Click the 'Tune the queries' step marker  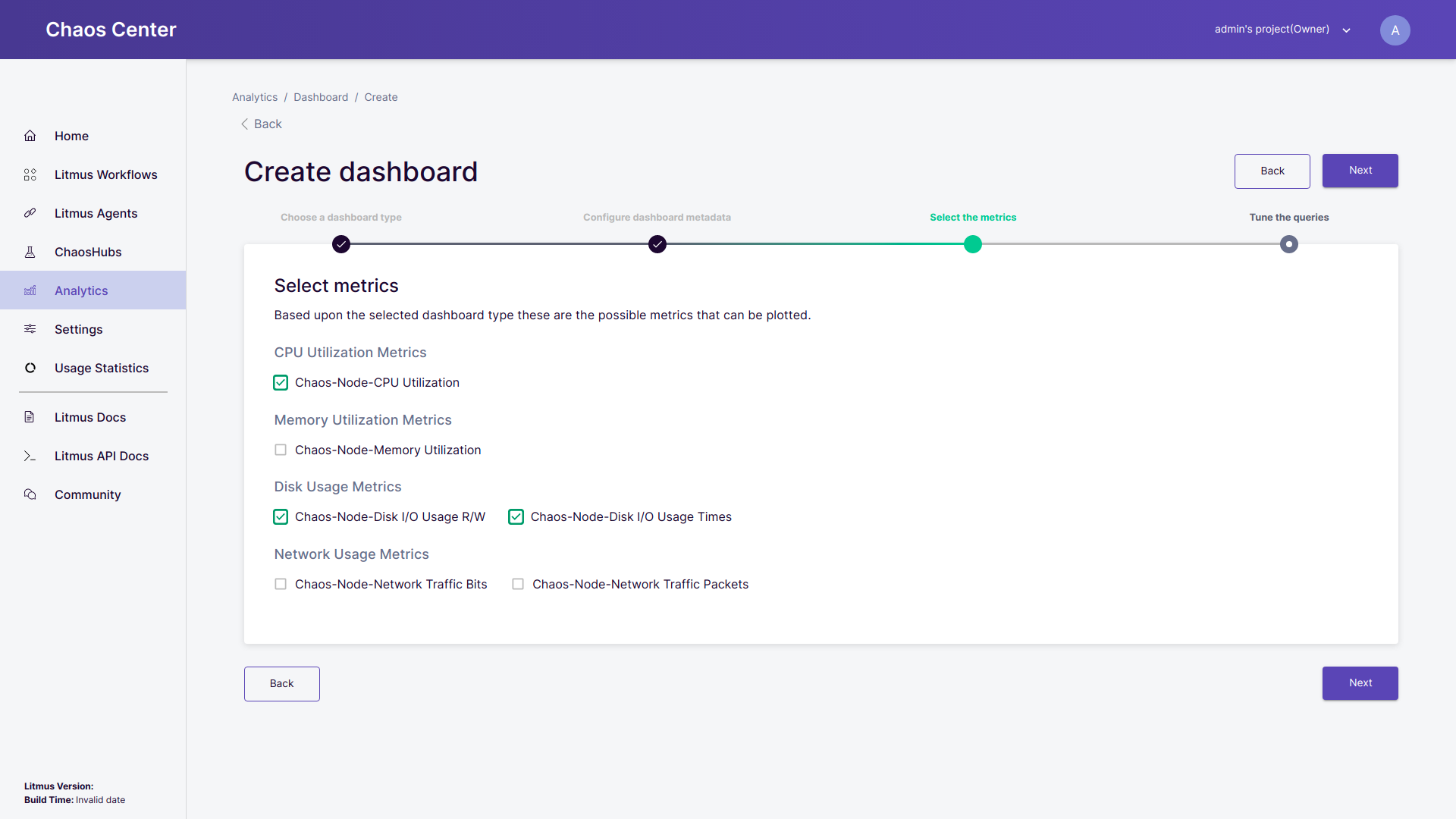click(x=1288, y=244)
